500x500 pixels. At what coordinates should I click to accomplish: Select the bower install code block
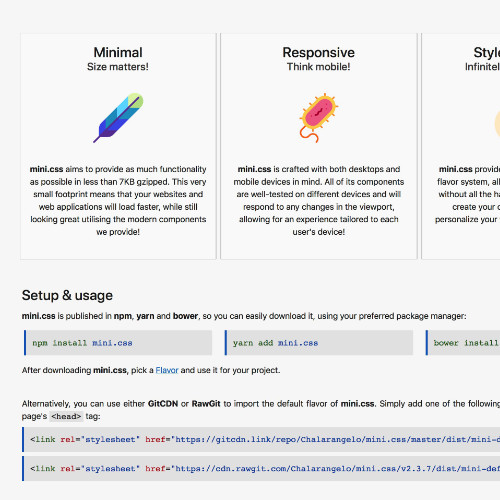(x=463, y=343)
